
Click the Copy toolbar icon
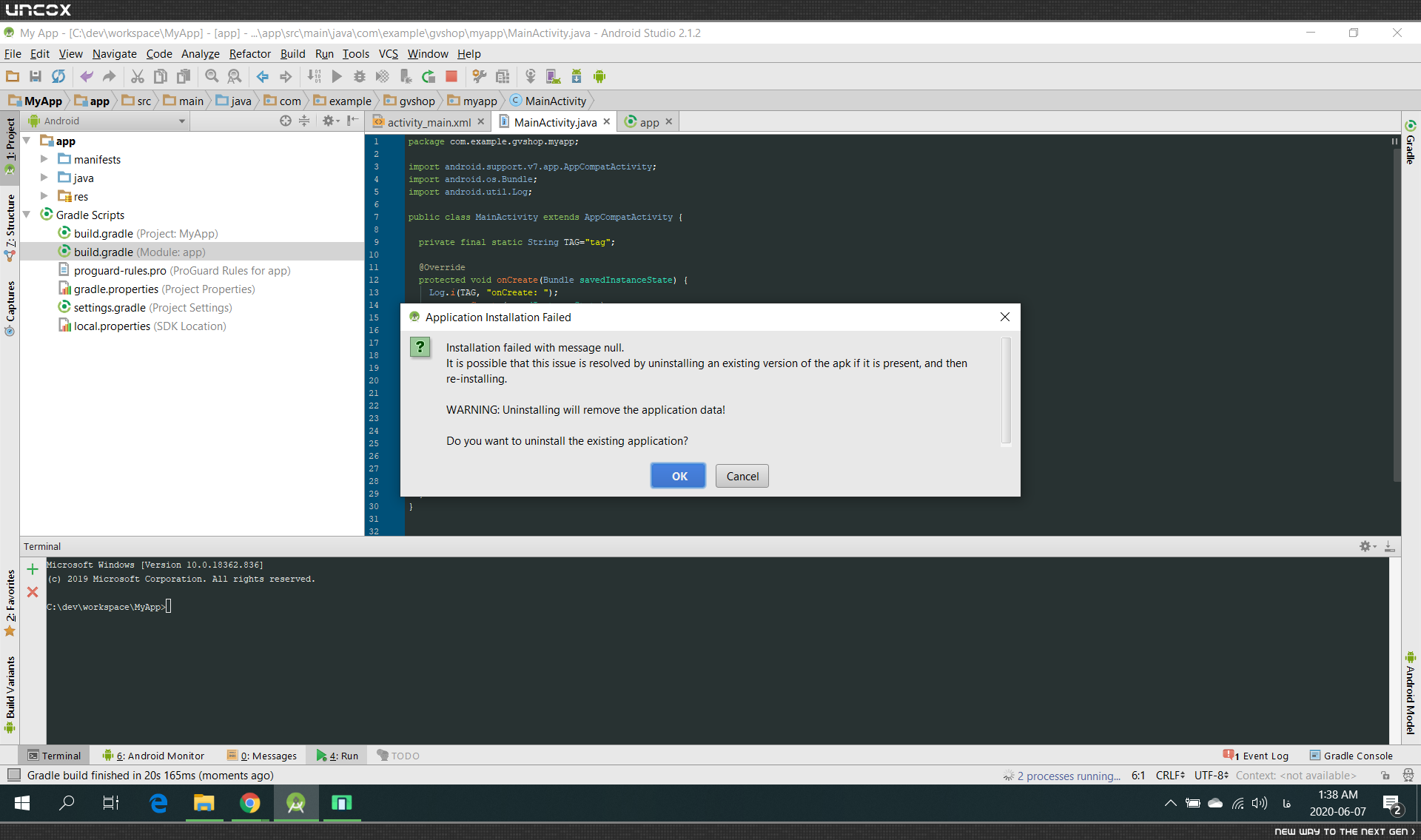click(x=161, y=76)
